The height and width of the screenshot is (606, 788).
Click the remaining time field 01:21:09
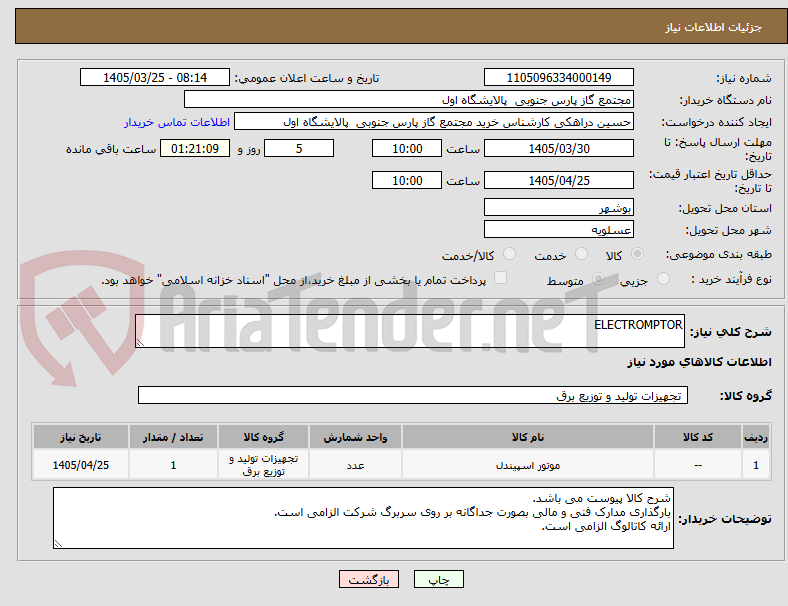point(195,148)
